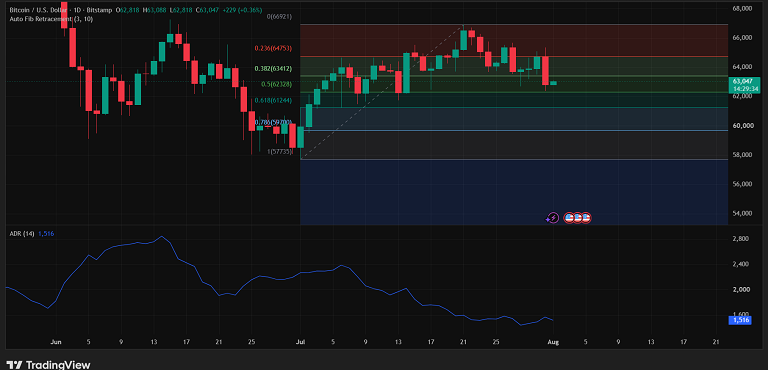Click the 1(57735) Fibonacci level label
768x370 pixels.
(279, 152)
